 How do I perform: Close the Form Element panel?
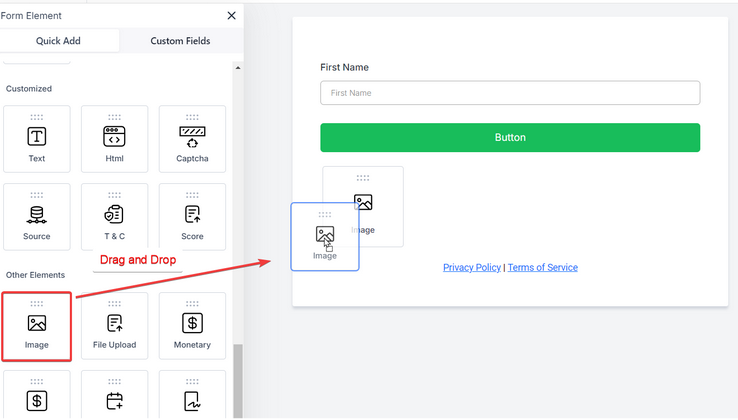232,16
